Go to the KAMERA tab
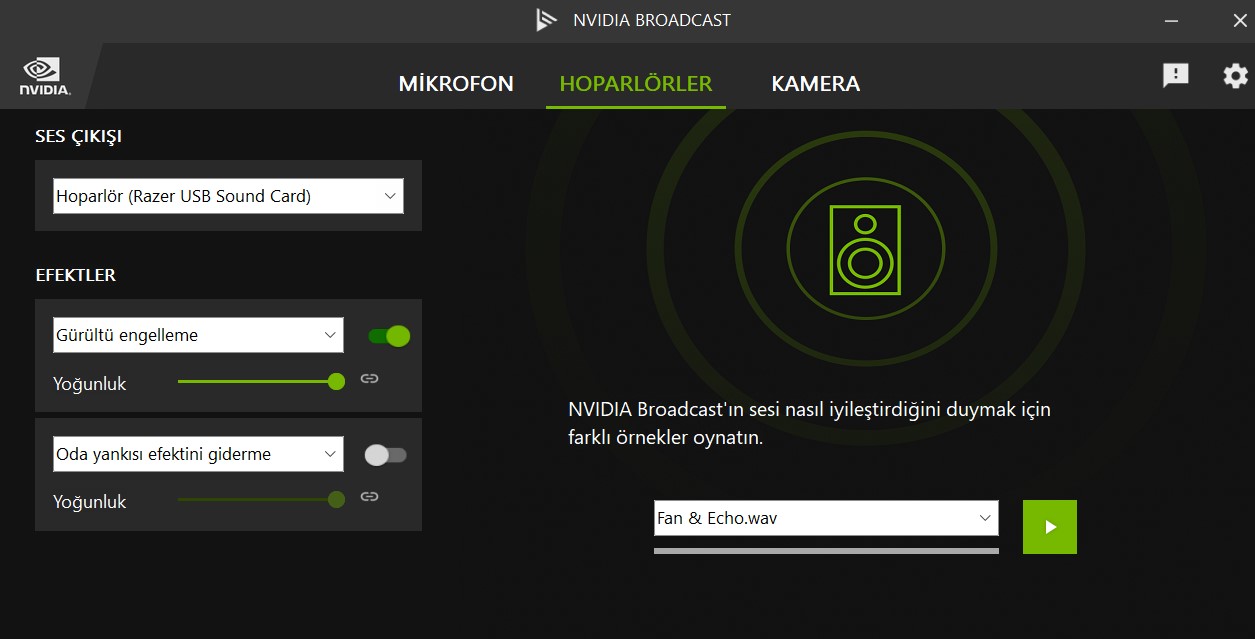The height and width of the screenshot is (639, 1255). (x=815, y=84)
